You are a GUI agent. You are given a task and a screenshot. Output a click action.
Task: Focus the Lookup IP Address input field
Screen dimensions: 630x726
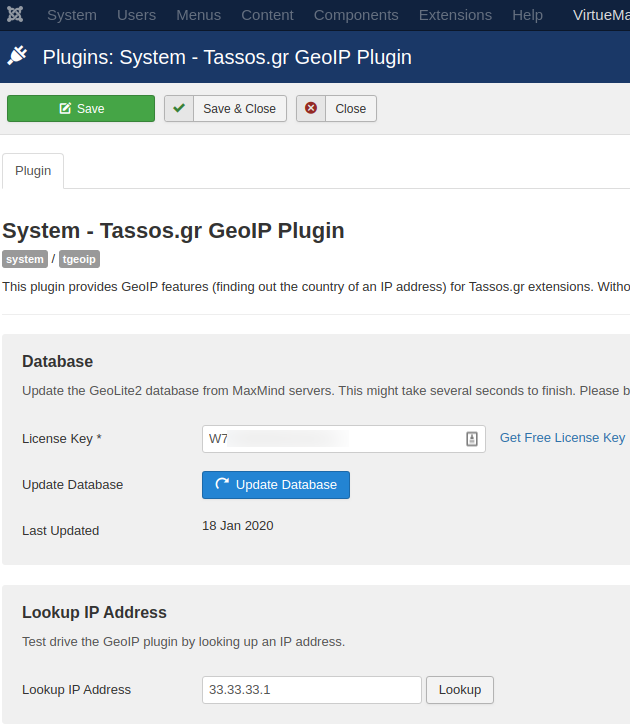[312, 690]
